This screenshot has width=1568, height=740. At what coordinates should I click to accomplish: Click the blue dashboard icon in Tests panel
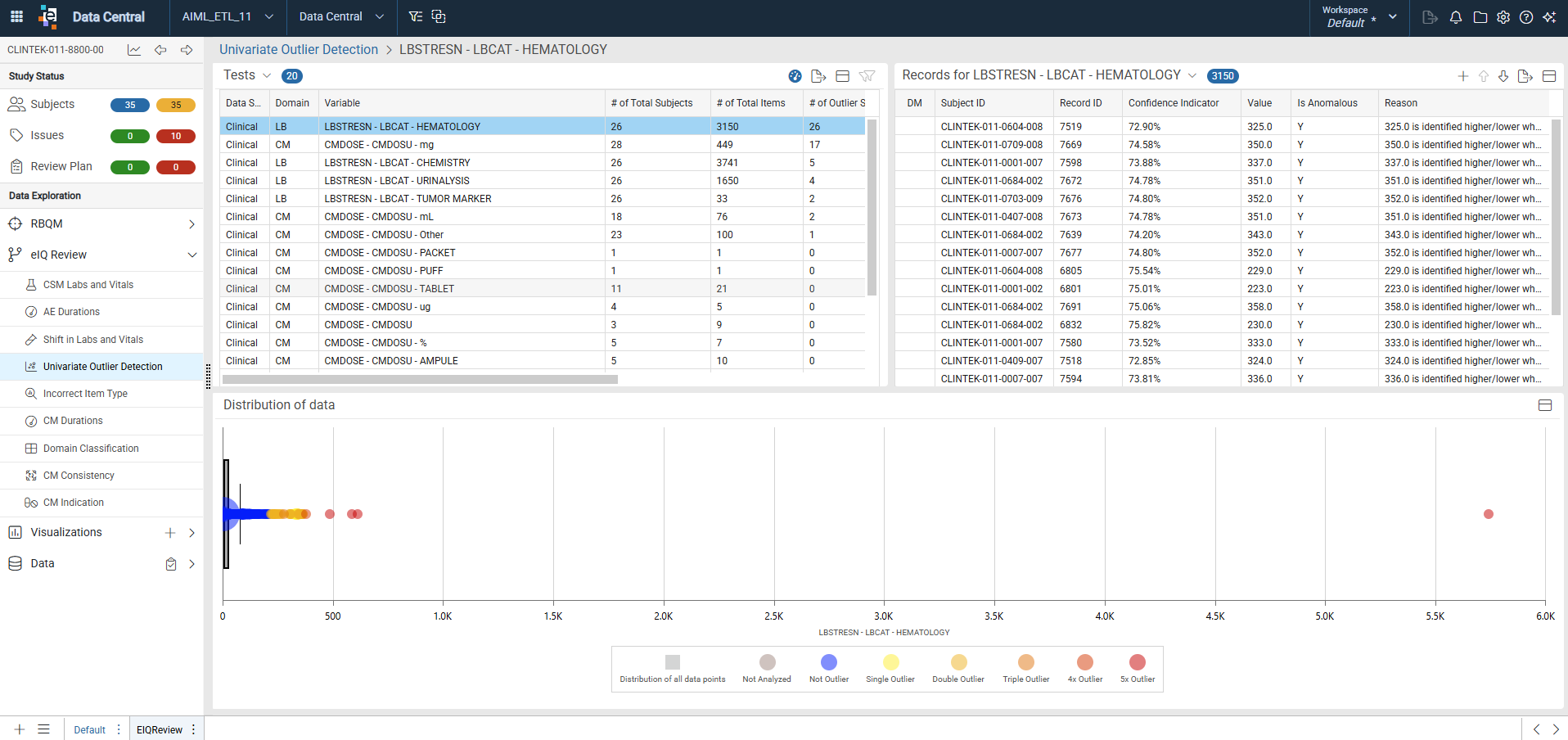pyautogui.click(x=795, y=76)
